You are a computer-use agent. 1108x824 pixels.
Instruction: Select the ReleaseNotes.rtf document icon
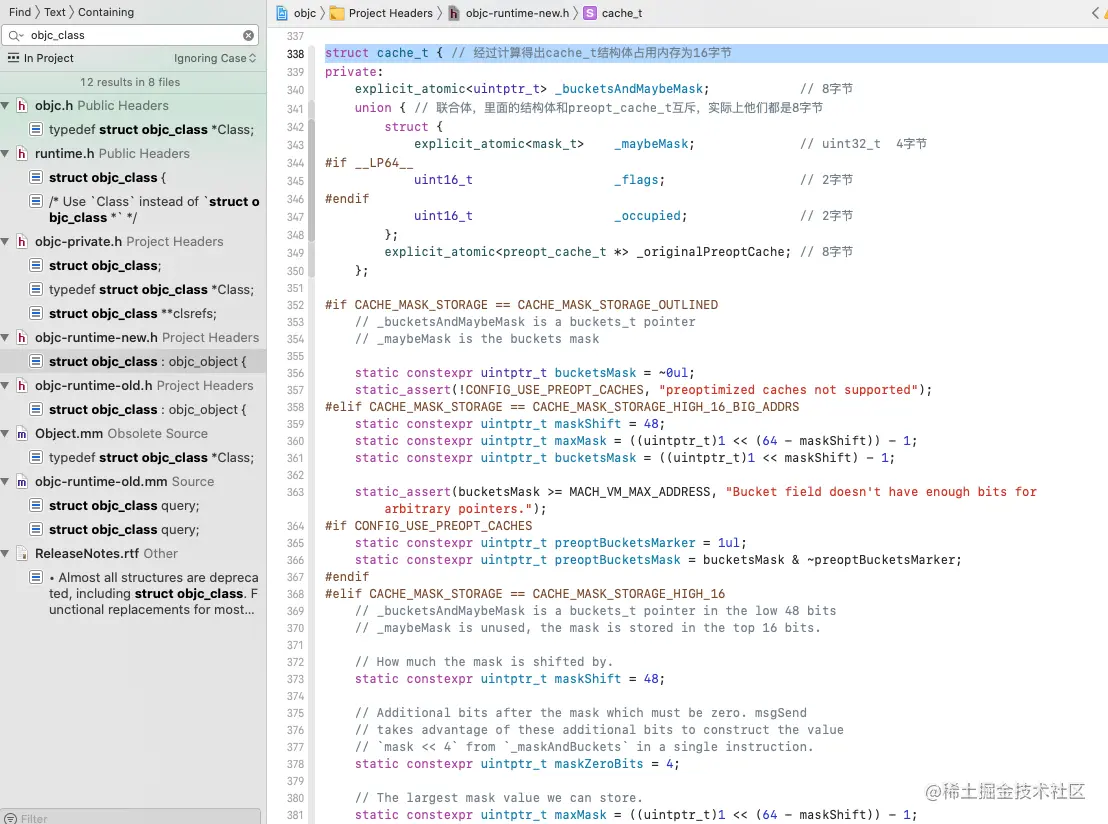click(x=22, y=553)
